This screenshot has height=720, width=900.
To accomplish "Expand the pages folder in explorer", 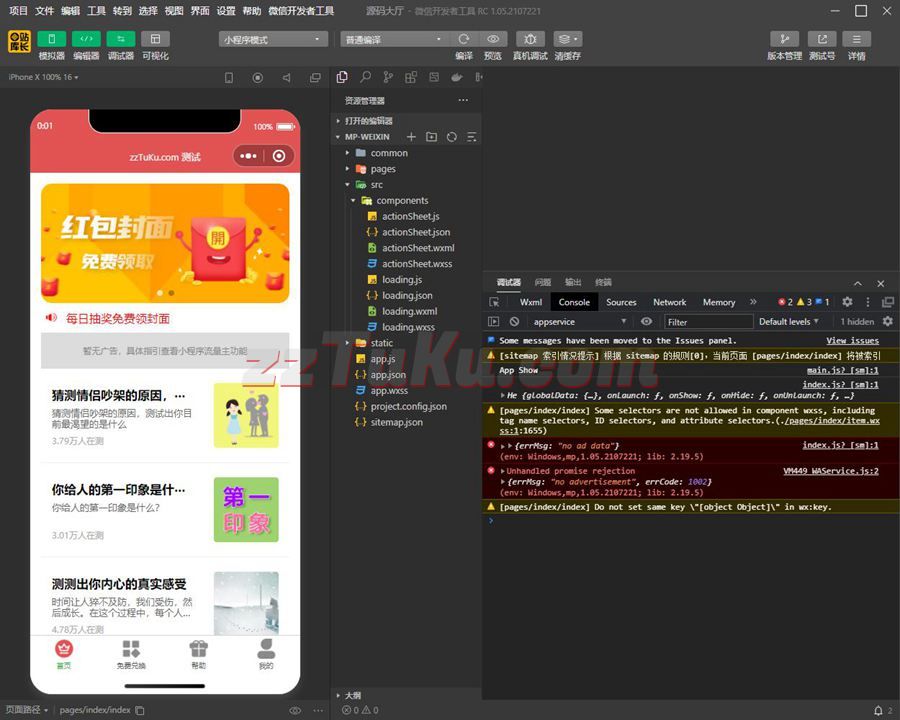I will point(383,169).
